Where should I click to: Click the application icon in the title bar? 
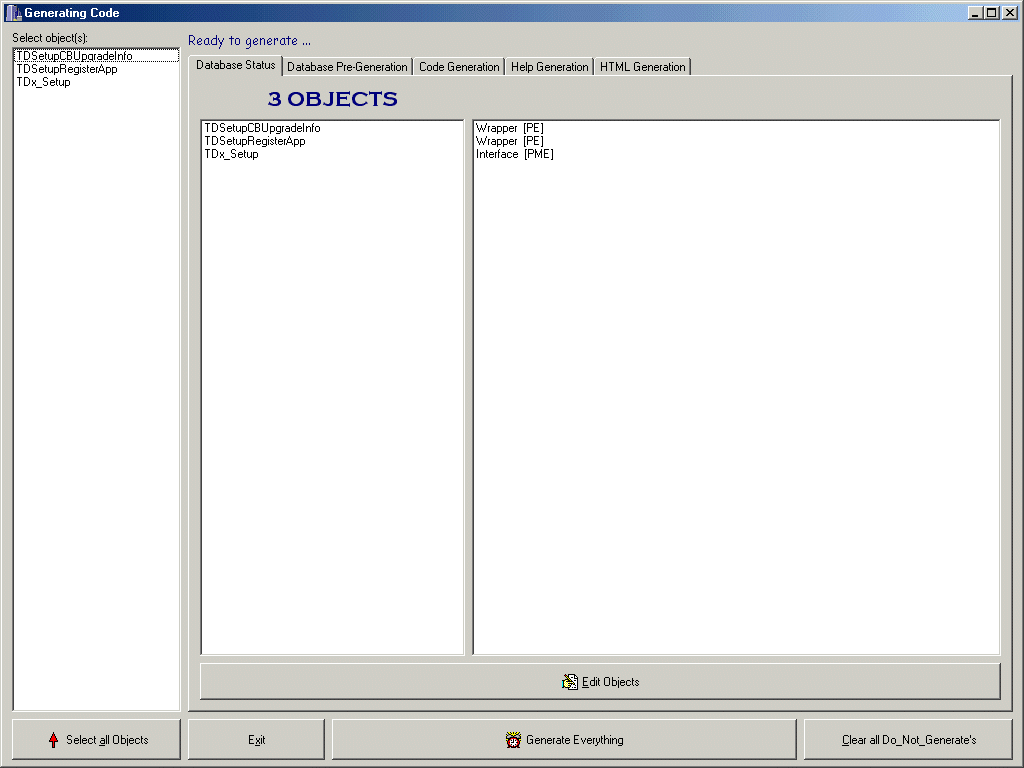(13, 13)
